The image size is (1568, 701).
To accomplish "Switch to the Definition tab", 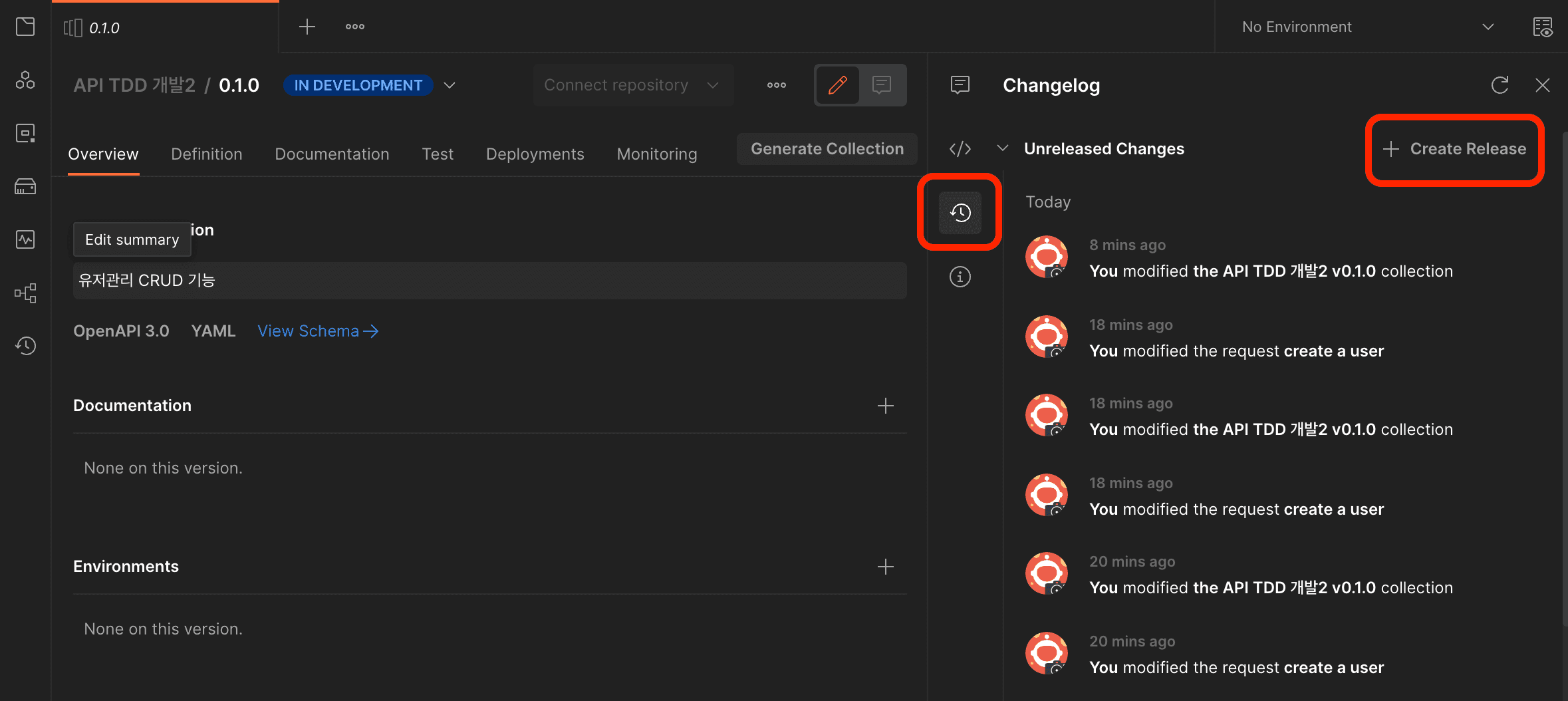I will 206,154.
